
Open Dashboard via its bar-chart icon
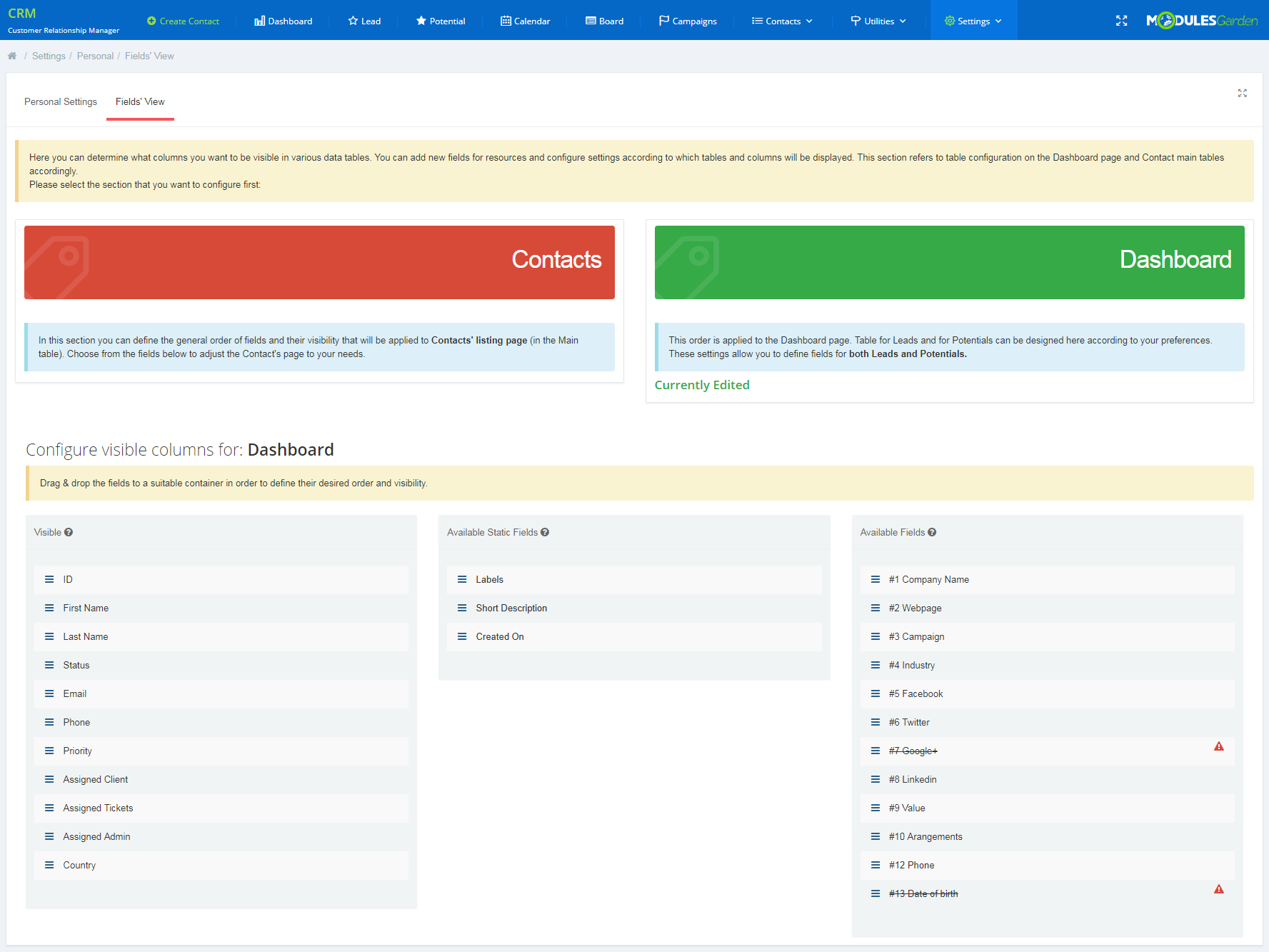pos(259,21)
